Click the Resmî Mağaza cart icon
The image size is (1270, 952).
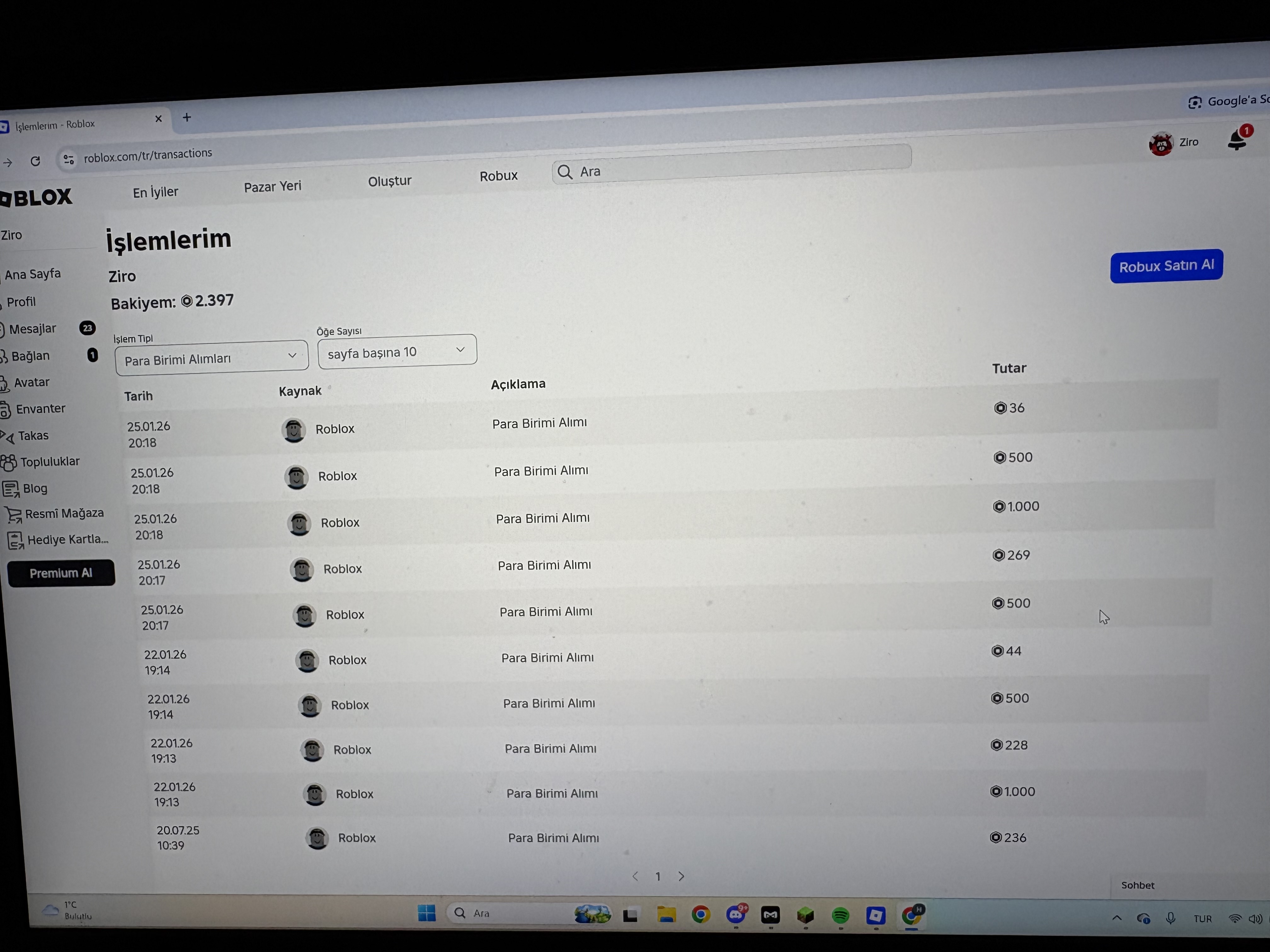coord(14,515)
